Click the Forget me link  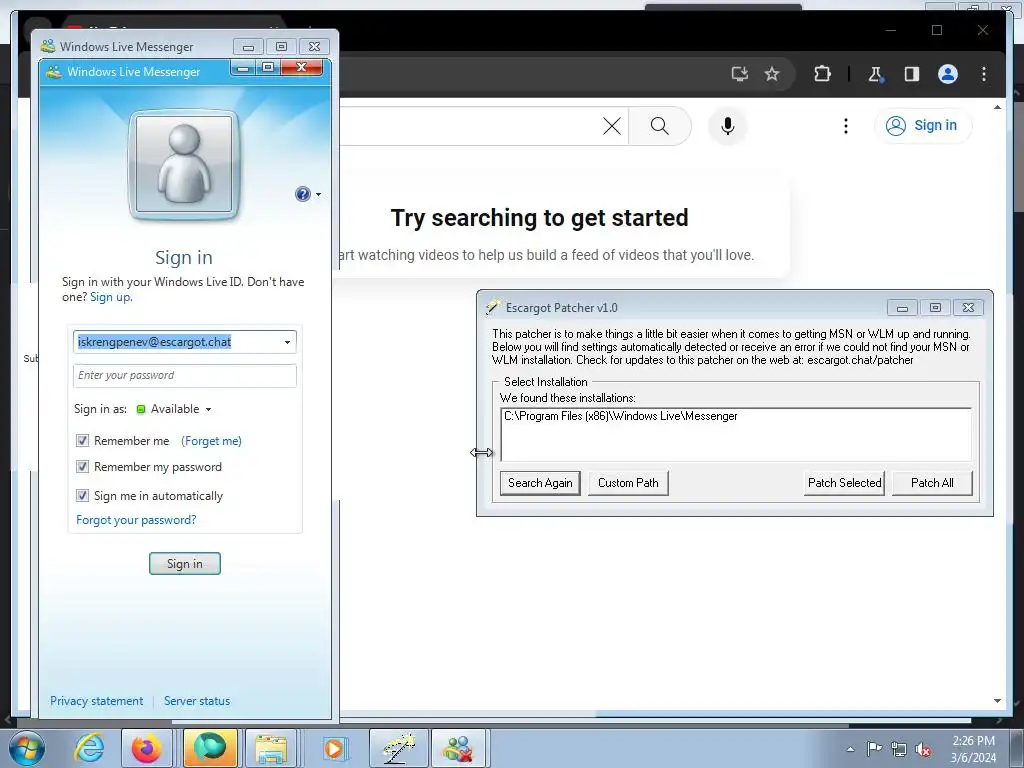point(211,441)
